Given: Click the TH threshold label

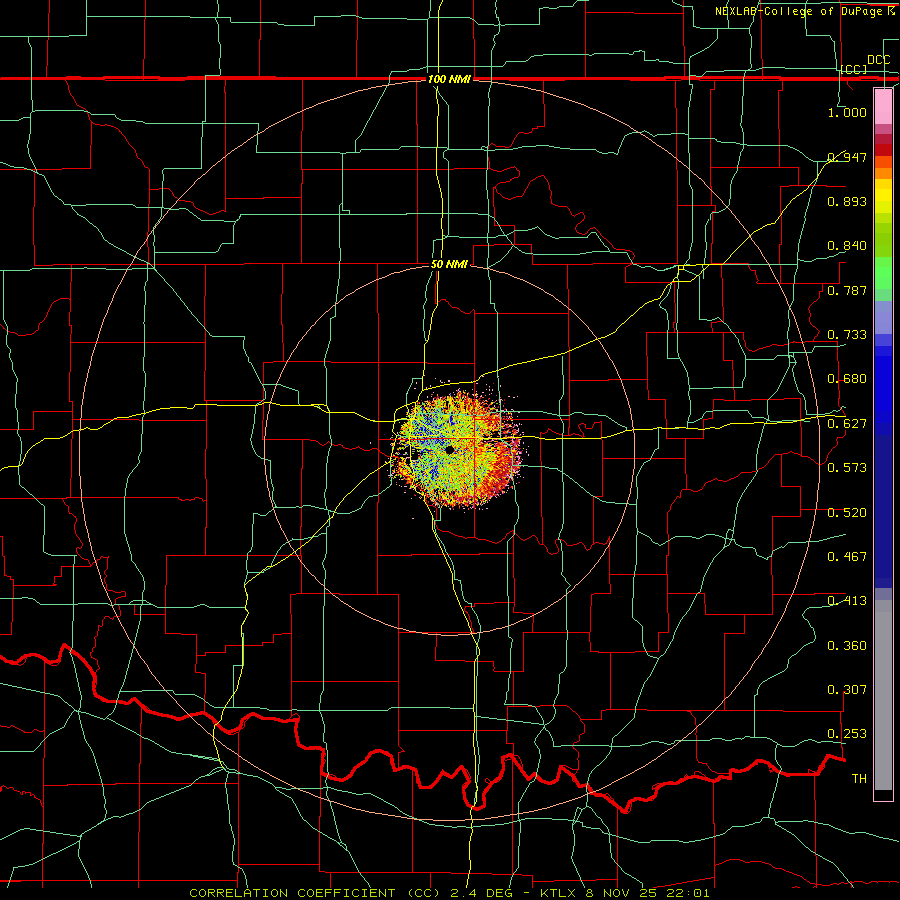Looking at the screenshot, I should pyautogui.click(x=859, y=779).
